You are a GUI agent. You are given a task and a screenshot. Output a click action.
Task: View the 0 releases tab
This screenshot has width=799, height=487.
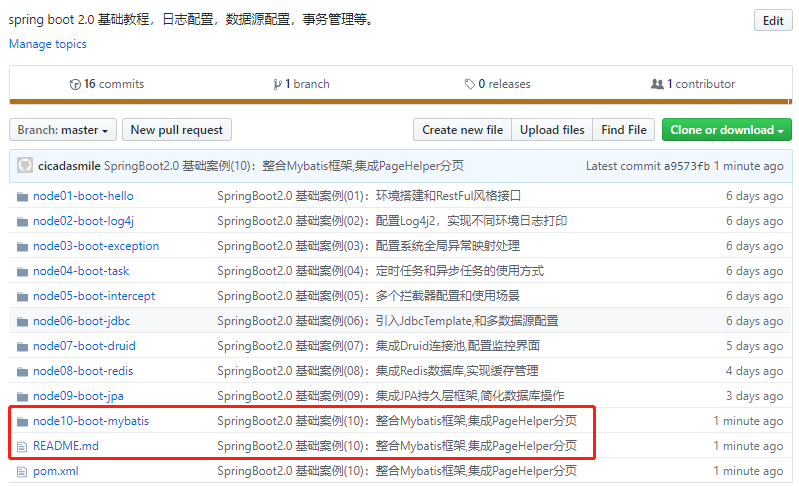click(x=497, y=84)
